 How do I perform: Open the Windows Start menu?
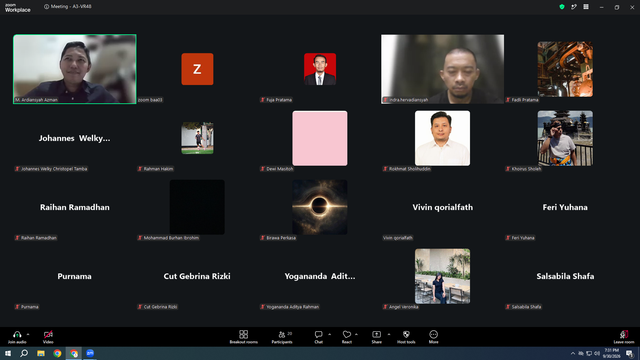click(x=8, y=353)
